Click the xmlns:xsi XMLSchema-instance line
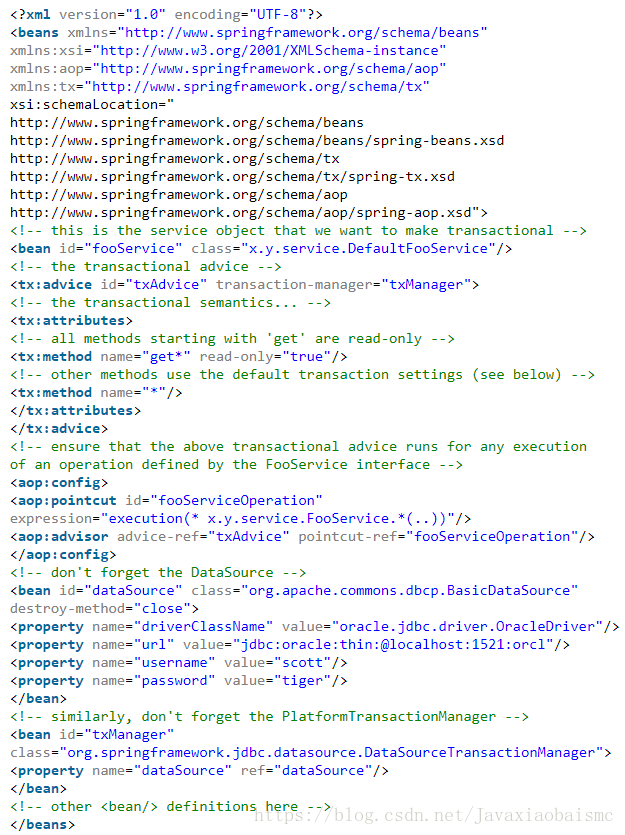Image resolution: width=625 pixels, height=835 pixels. tap(228, 51)
